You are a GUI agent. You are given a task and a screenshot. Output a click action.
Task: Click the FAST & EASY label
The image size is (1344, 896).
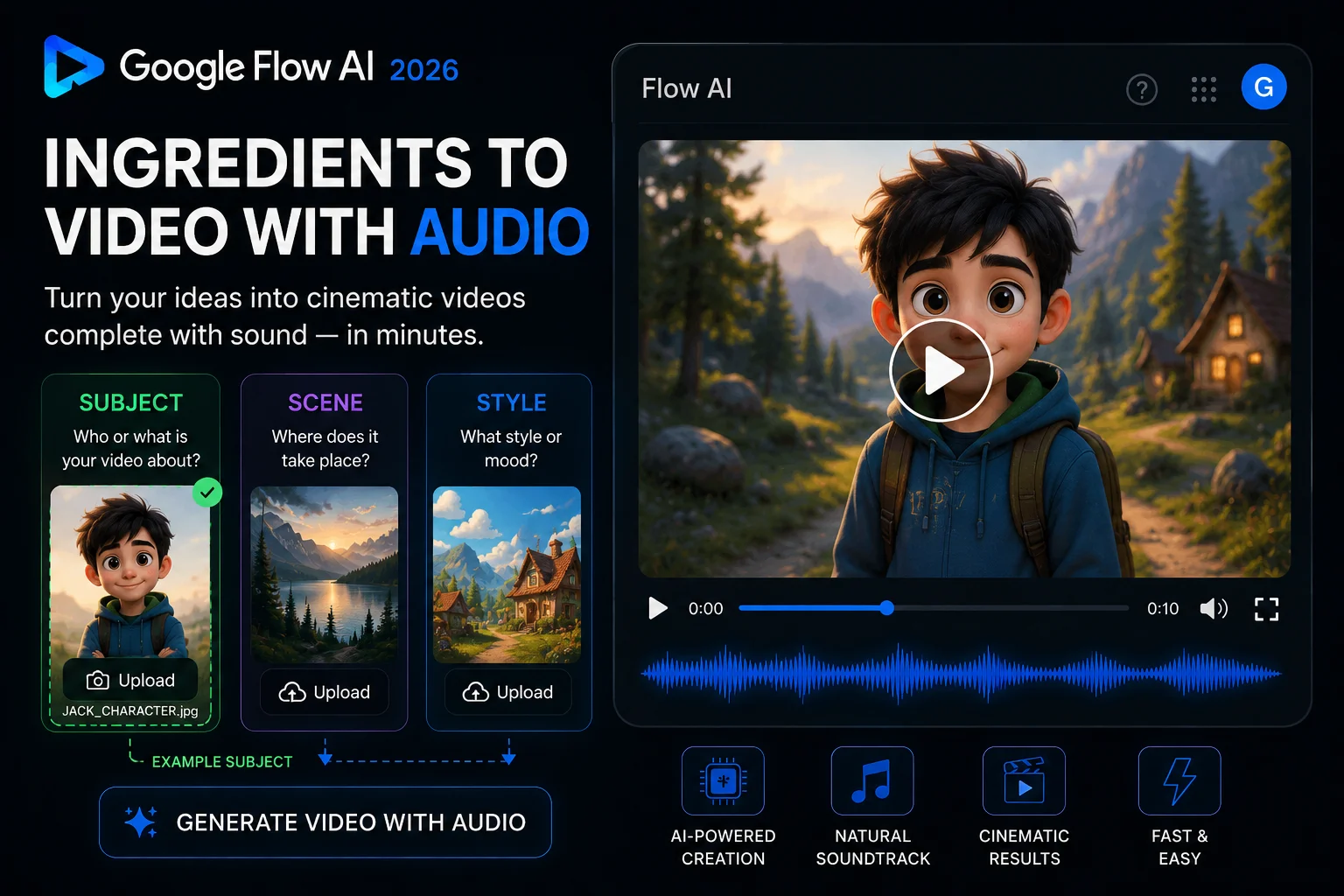[1179, 847]
